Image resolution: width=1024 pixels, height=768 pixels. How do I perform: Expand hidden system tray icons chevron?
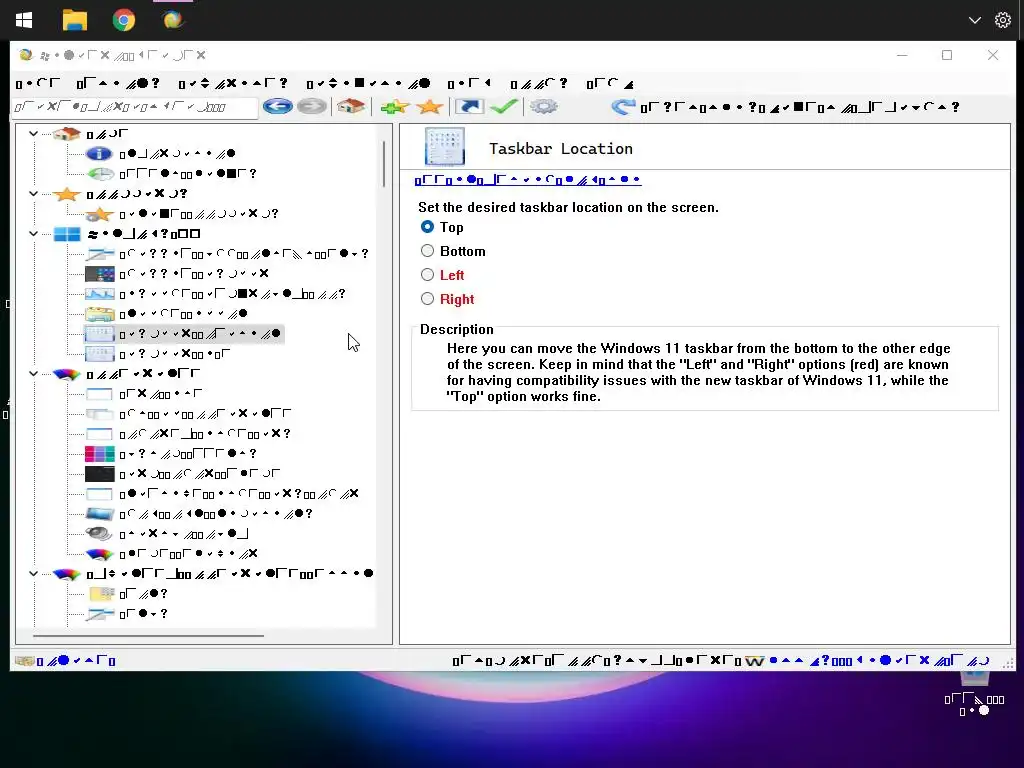(974, 20)
